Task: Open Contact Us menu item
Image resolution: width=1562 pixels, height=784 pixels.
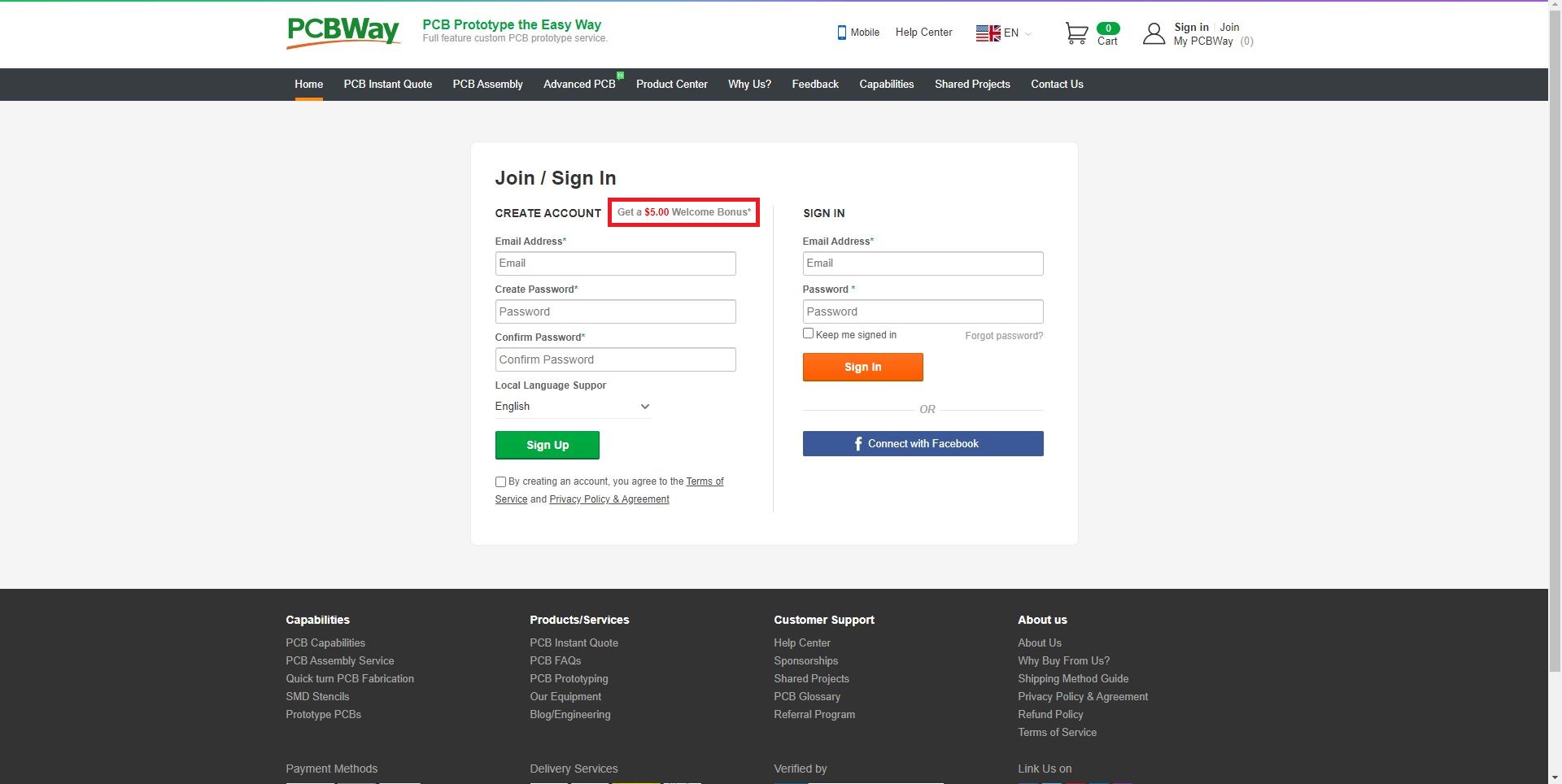Action: [x=1057, y=85]
